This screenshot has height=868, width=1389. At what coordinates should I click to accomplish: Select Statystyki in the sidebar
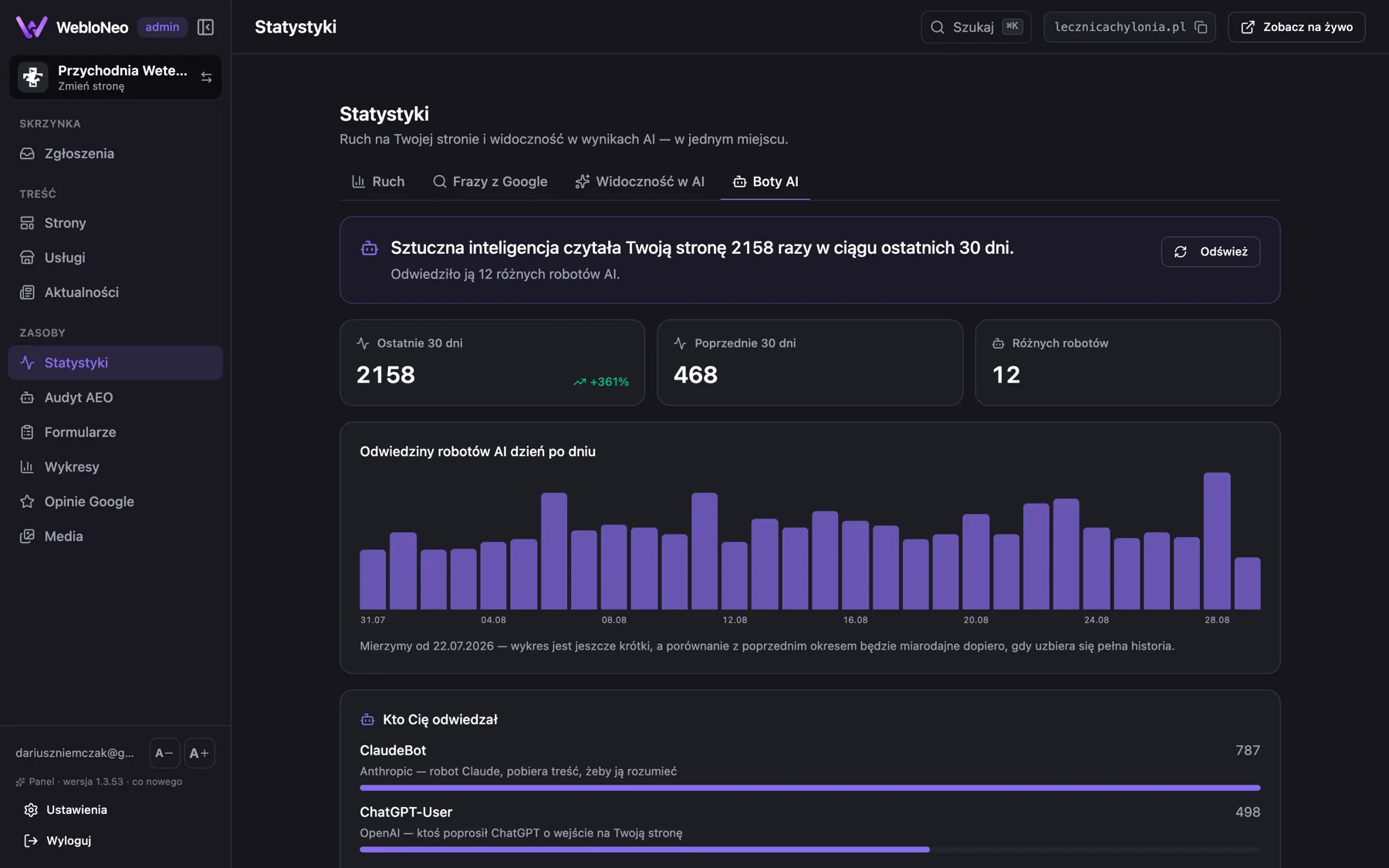pyautogui.click(x=115, y=363)
